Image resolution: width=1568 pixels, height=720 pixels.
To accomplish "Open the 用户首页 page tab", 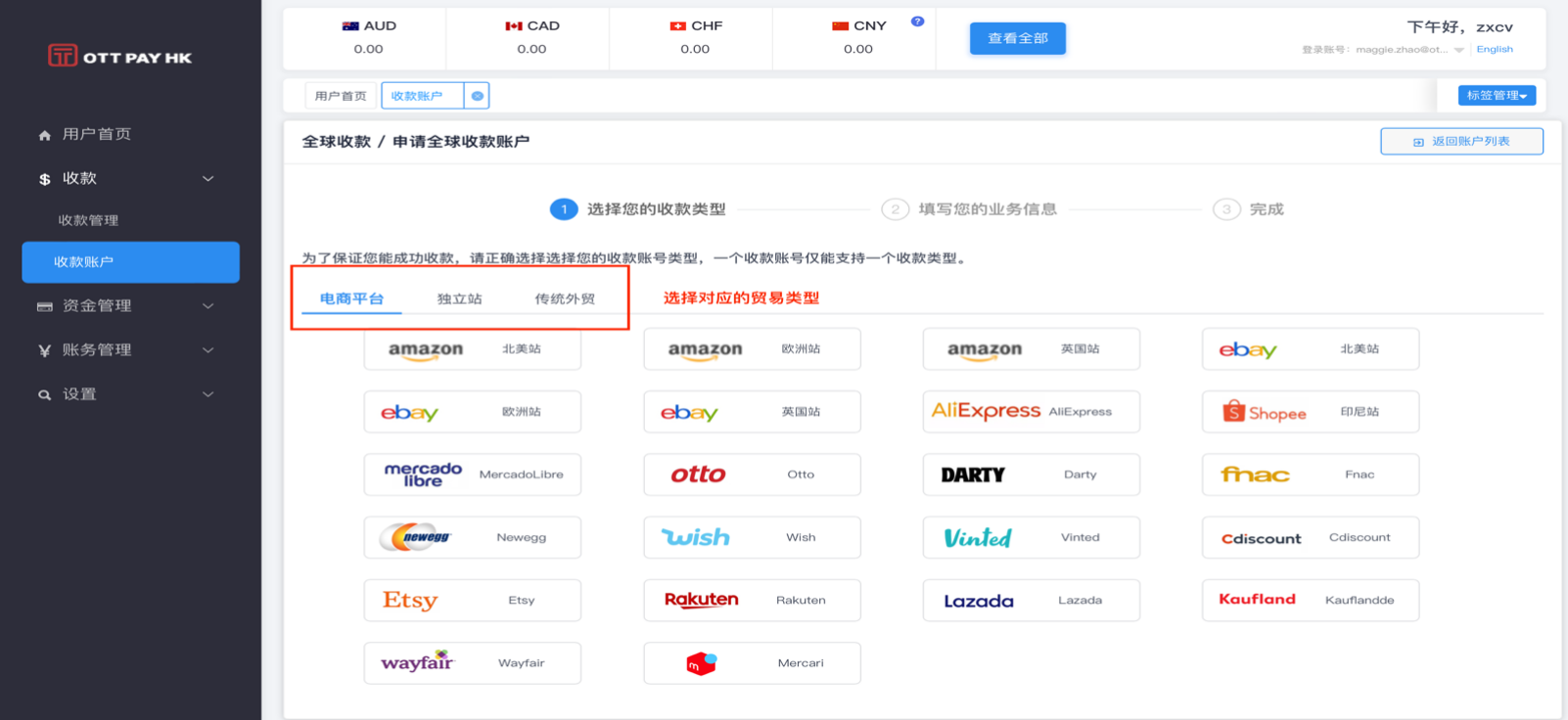I will pos(341,96).
